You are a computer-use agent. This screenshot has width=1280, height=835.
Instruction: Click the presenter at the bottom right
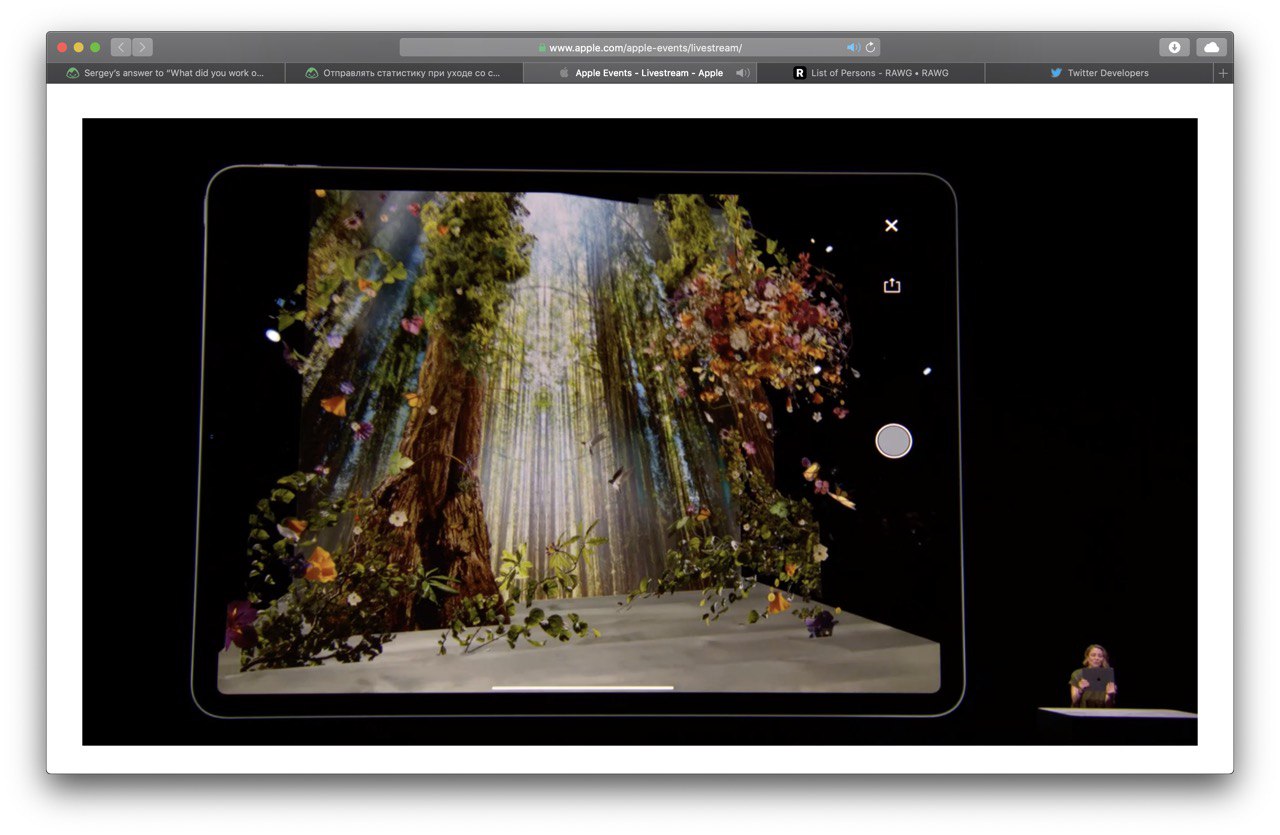(x=1092, y=676)
